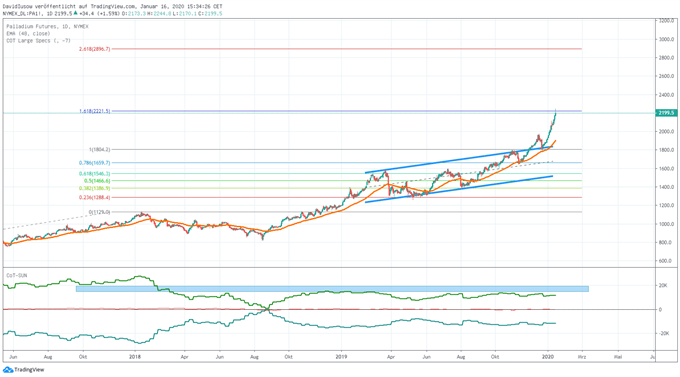
Task: Click the 1600.0 price axis label
Action: (x=667, y=168)
